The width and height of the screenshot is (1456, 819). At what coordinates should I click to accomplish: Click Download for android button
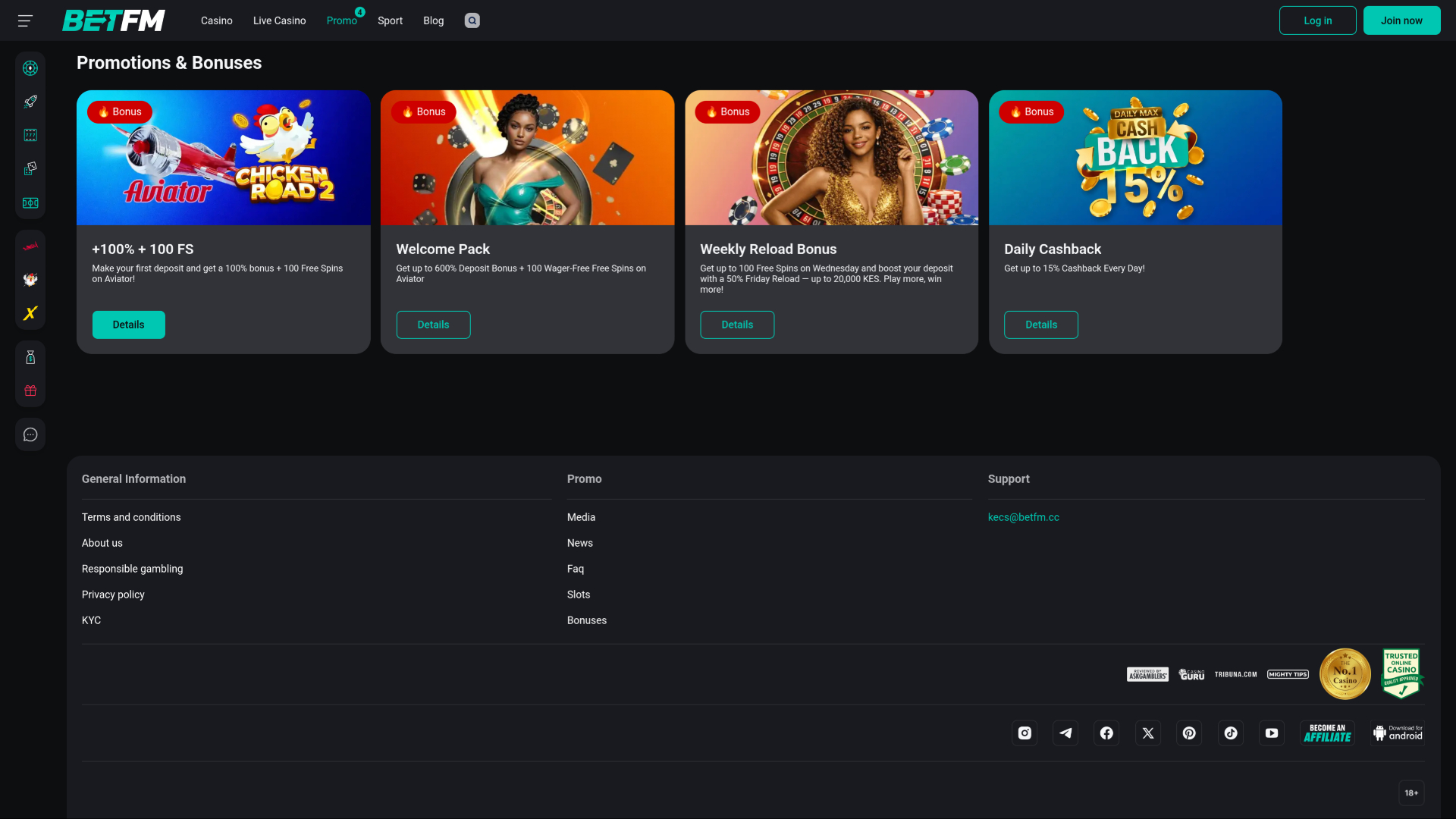click(x=1397, y=733)
